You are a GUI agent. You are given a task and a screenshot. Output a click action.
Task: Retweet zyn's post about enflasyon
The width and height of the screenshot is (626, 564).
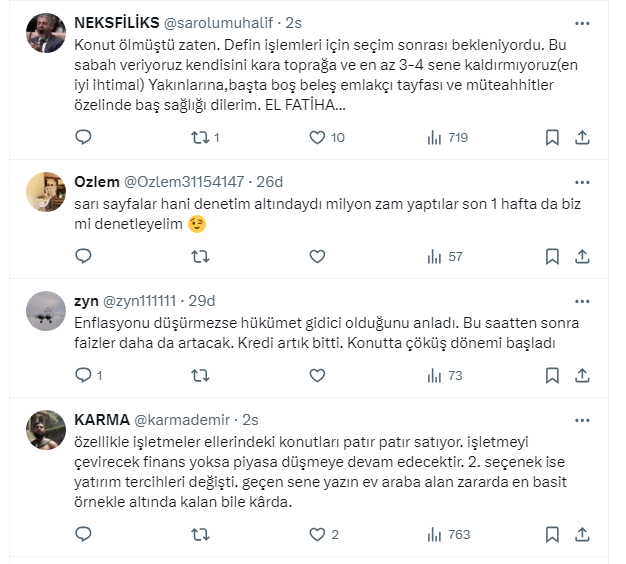(200, 376)
